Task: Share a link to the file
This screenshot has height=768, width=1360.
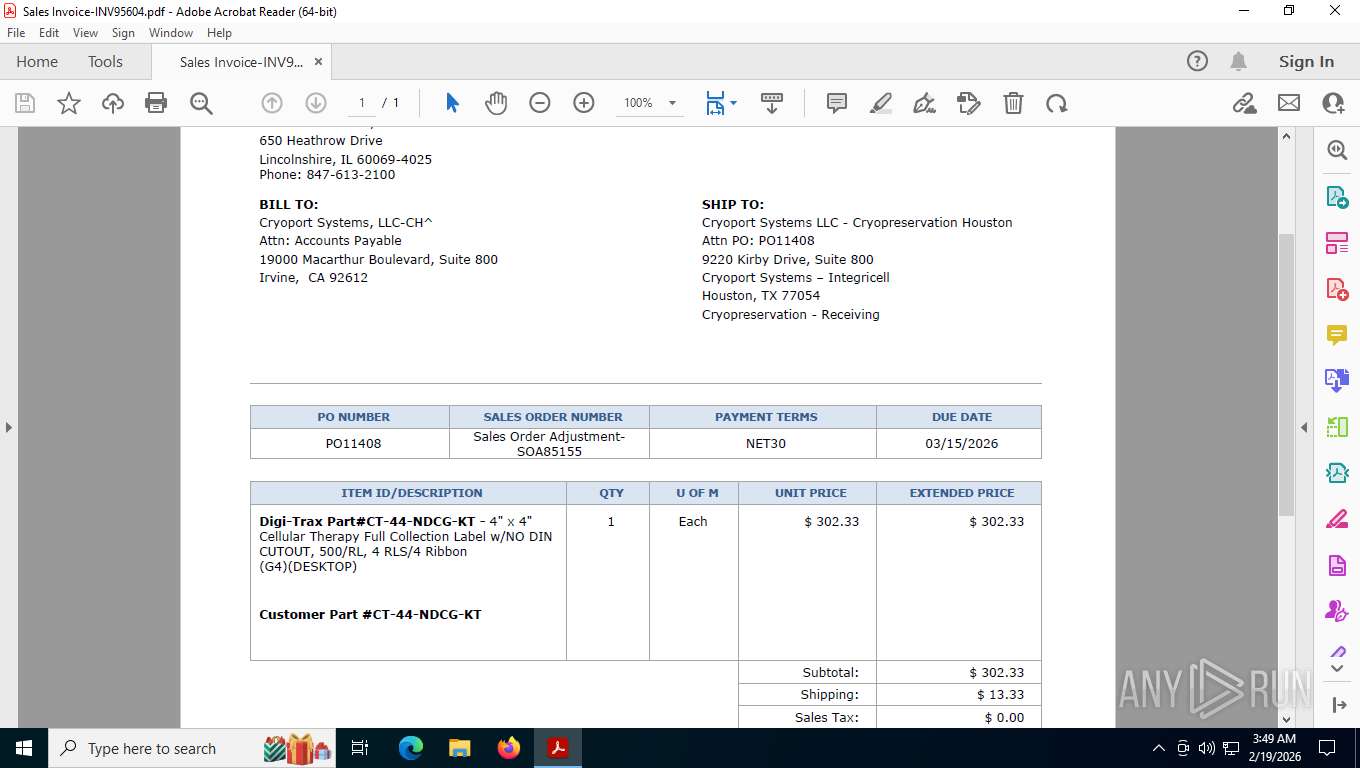Action: click(x=1245, y=103)
